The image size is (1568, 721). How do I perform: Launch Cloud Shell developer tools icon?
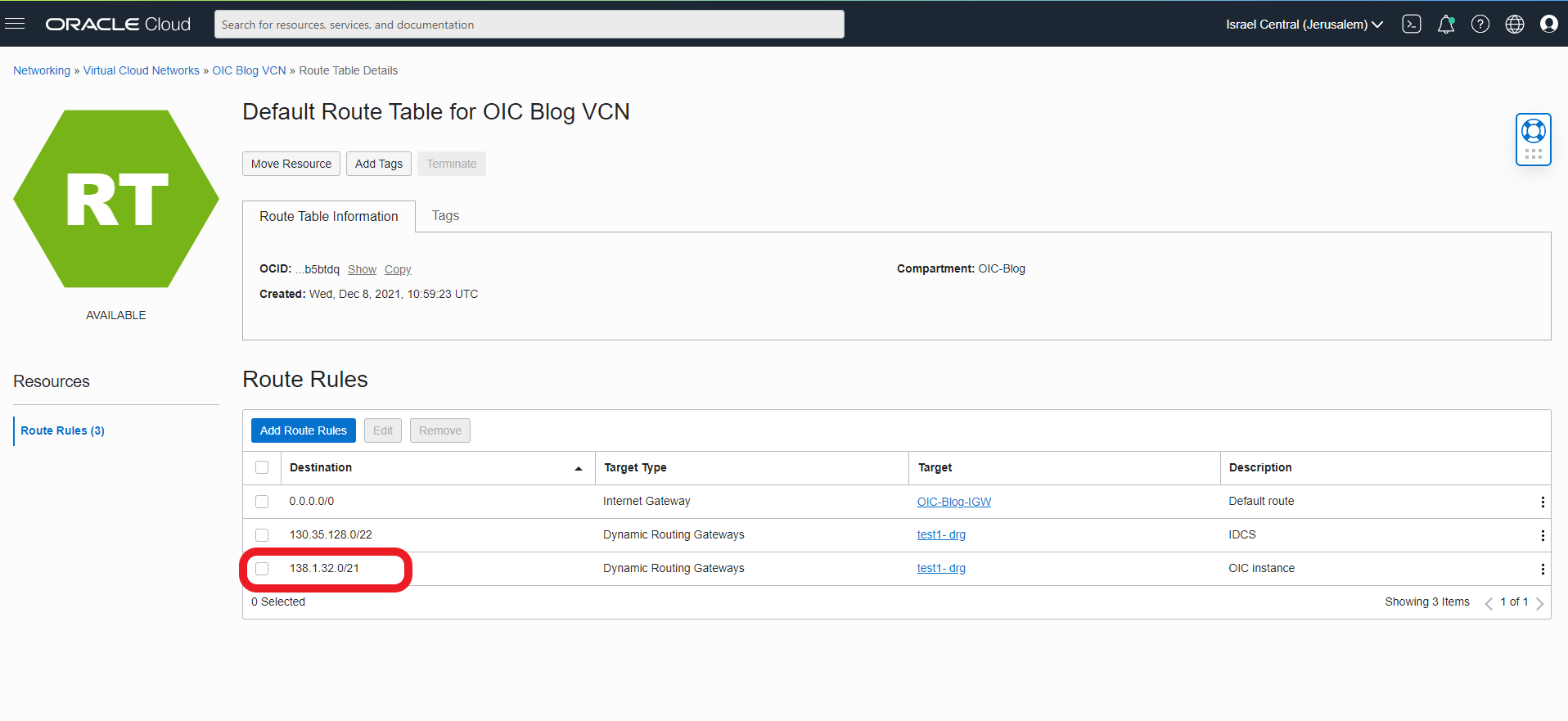[1412, 25]
